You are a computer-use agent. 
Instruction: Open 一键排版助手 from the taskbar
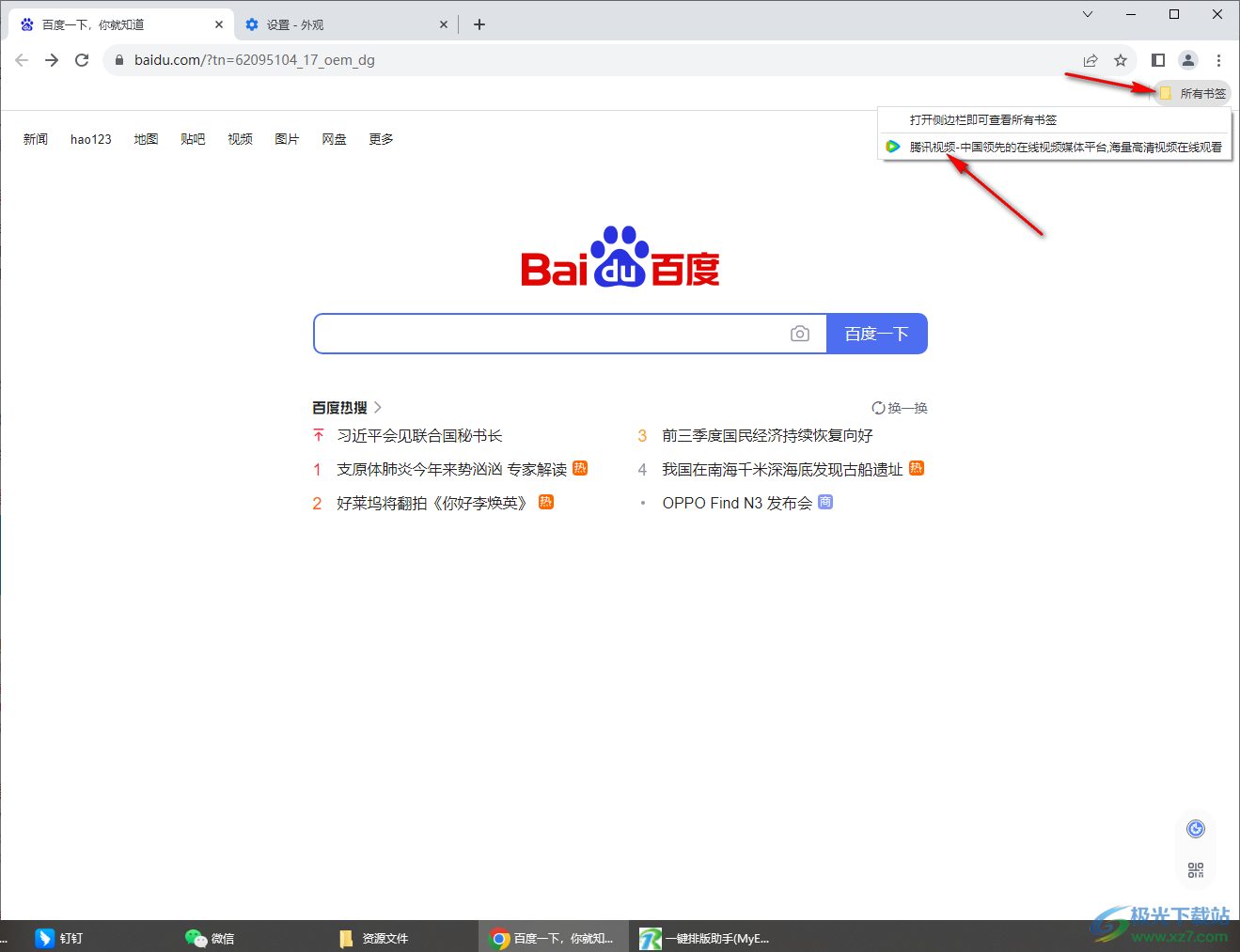pos(705,938)
